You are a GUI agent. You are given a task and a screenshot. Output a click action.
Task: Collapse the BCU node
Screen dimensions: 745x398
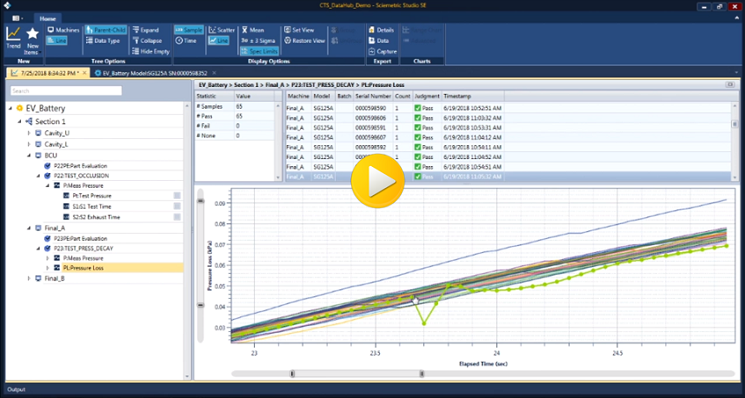coord(29,155)
